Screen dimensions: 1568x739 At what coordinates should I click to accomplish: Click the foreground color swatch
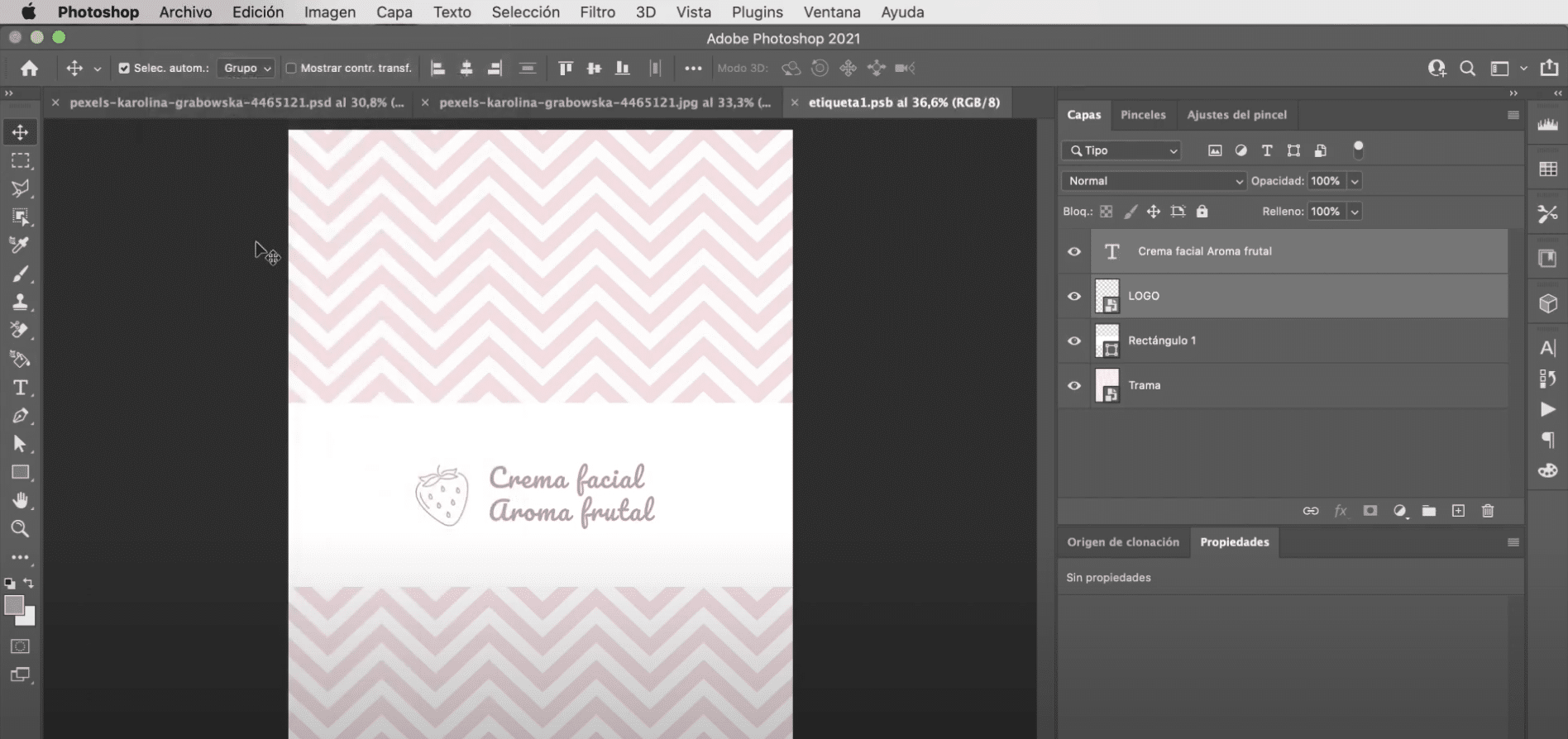pyautogui.click(x=13, y=606)
